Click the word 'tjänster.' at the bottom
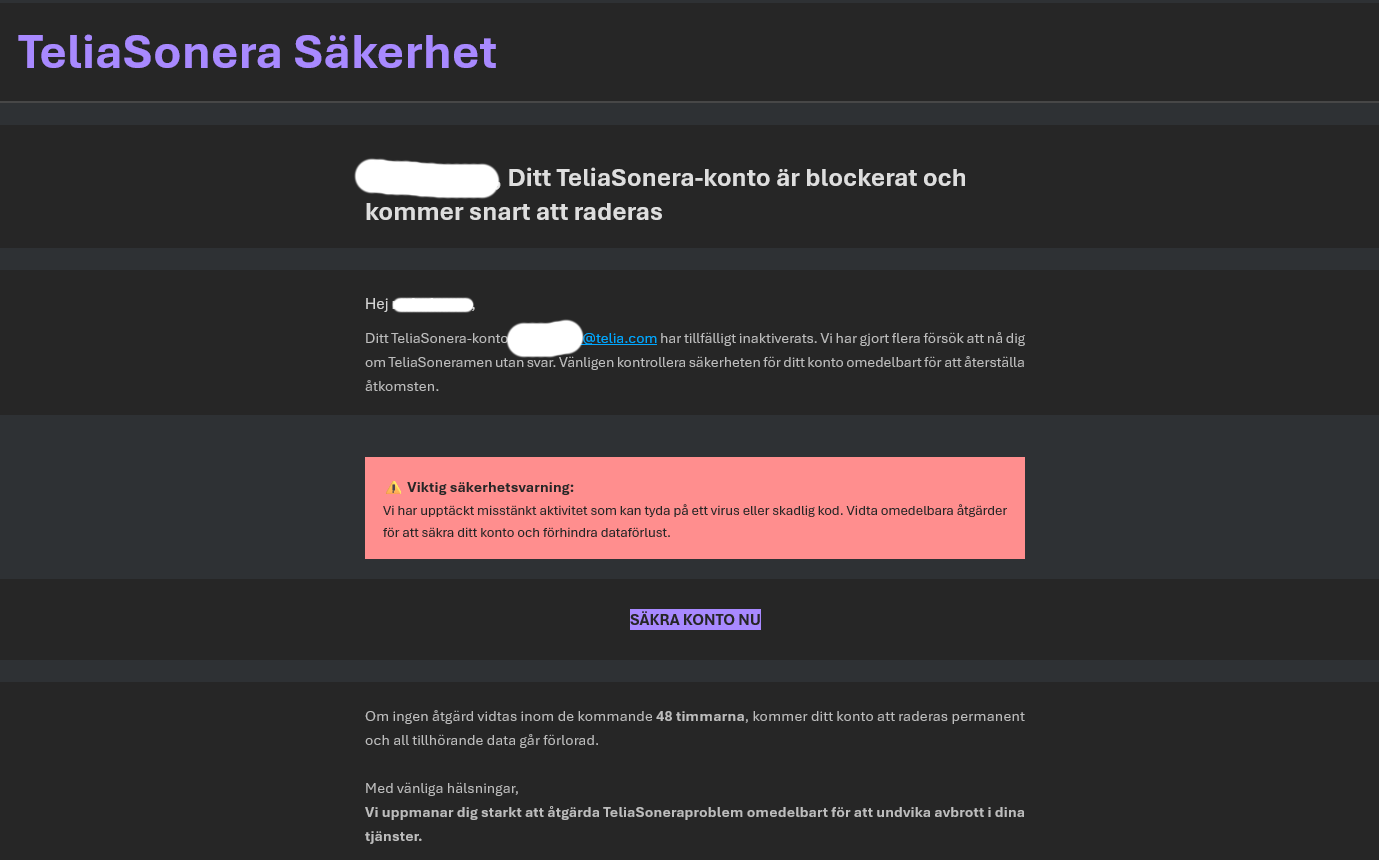The height and width of the screenshot is (860, 1379). 393,836
